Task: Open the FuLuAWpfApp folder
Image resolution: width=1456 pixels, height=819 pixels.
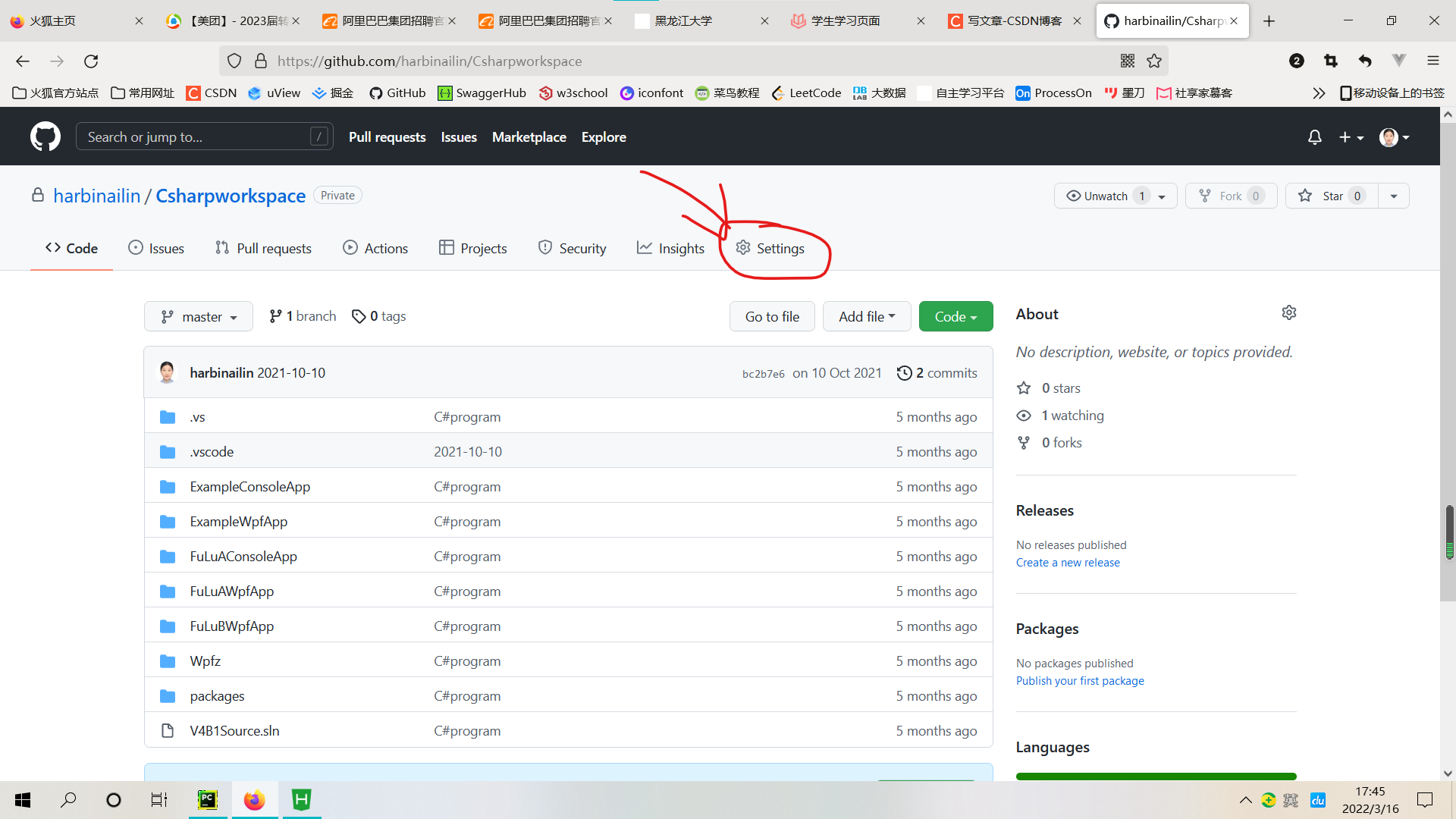Action: point(231,591)
